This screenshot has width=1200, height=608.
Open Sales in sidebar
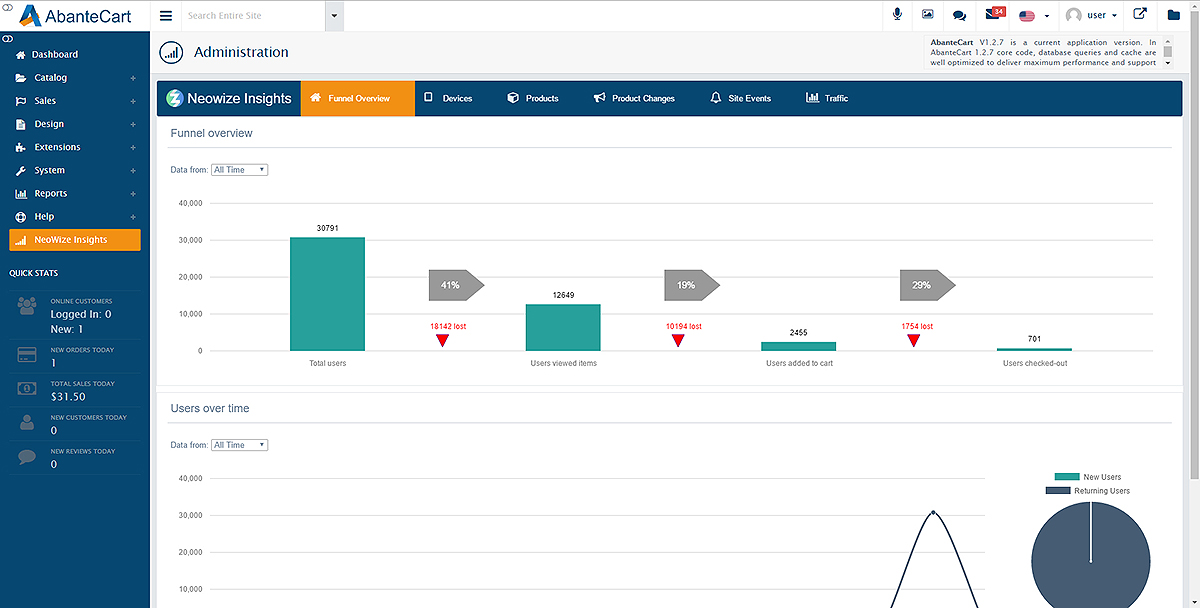click(75, 101)
